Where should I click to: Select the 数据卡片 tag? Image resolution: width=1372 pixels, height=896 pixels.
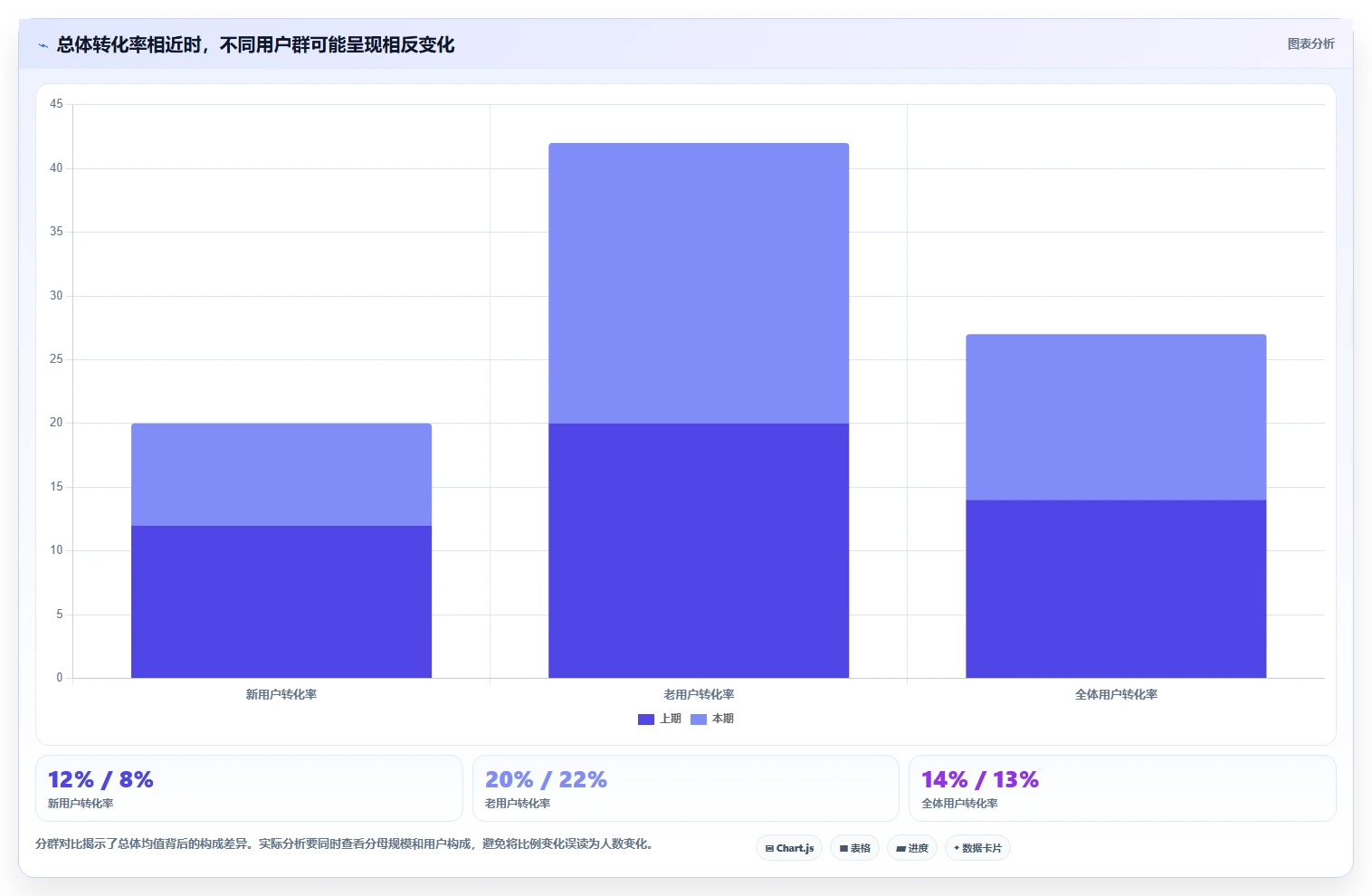(977, 848)
